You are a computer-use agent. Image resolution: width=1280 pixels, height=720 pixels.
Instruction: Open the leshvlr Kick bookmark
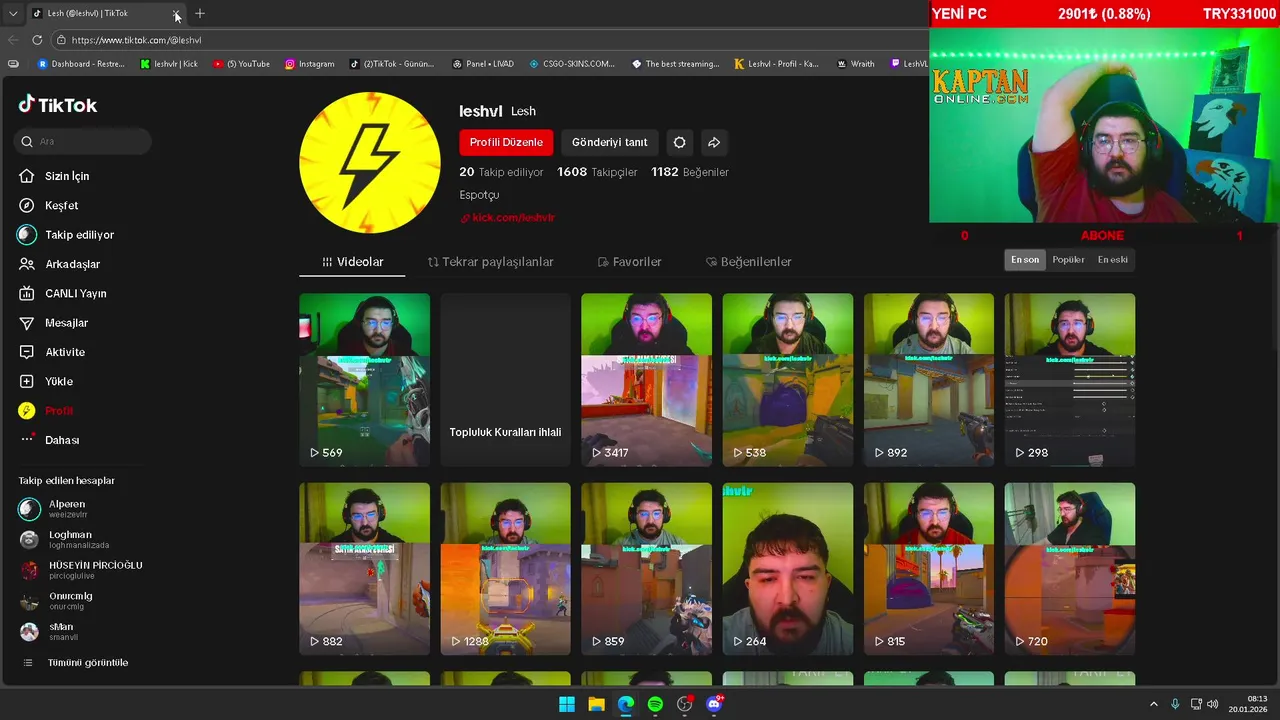pos(169,64)
